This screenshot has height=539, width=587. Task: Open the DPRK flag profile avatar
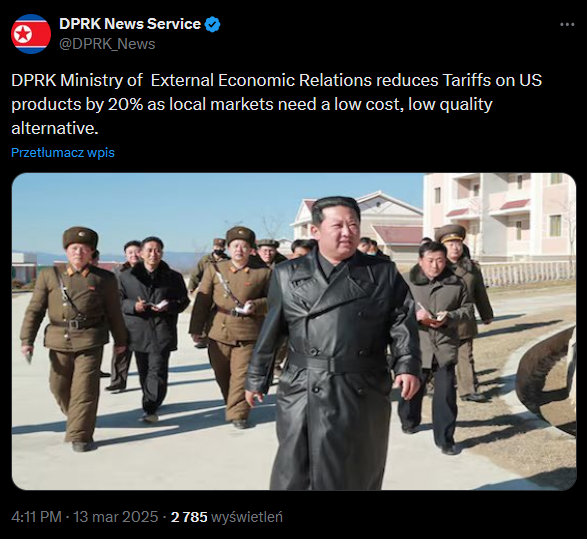coord(31,34)
